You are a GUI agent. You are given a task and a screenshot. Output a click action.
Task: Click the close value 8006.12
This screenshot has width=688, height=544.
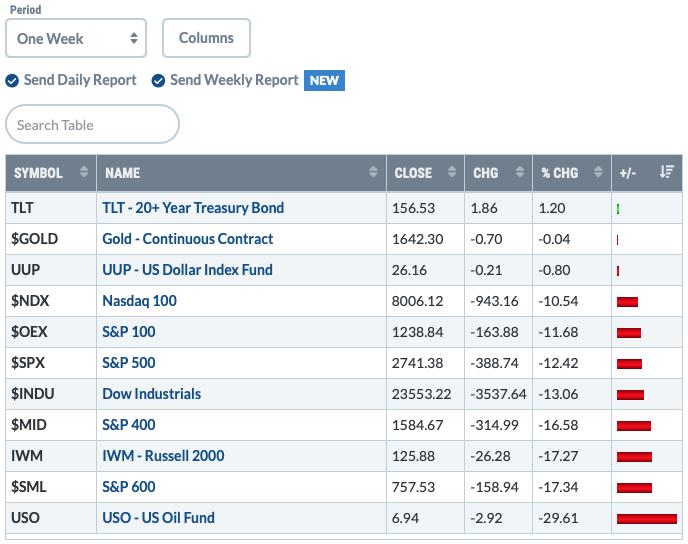tap(417, 301)
